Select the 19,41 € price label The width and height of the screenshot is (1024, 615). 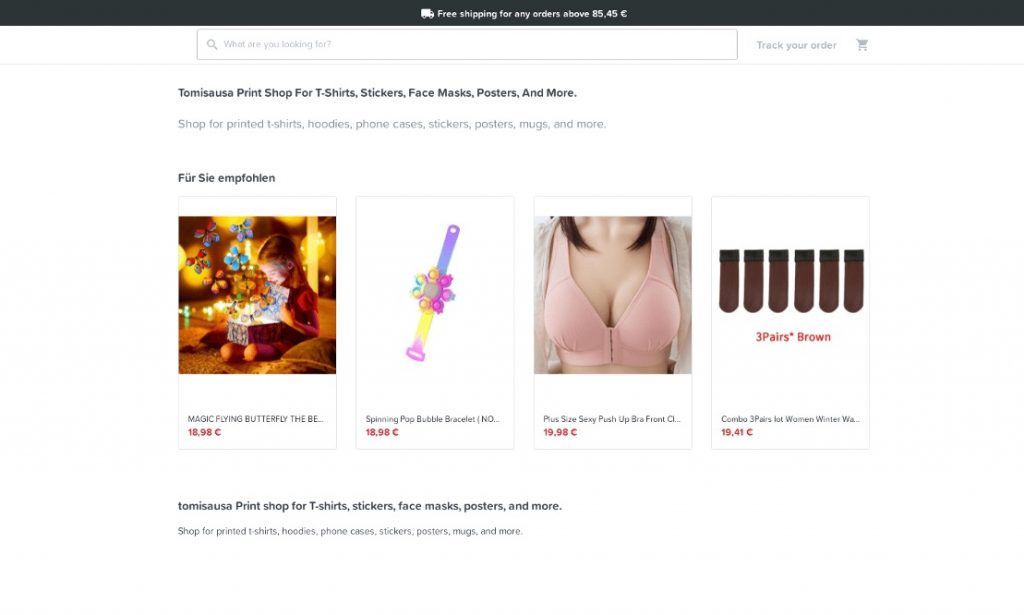click(x=737, y=433)
